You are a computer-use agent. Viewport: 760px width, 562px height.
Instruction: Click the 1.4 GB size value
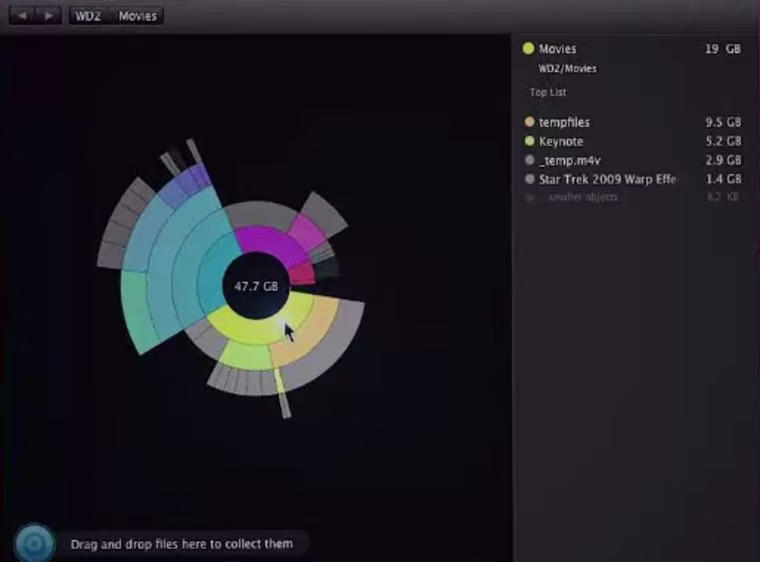point(723,179)
